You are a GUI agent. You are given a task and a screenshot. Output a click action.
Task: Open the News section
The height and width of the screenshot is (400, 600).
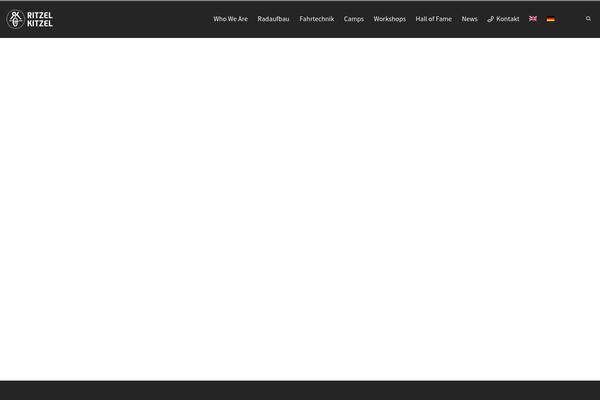coord(469,19)
